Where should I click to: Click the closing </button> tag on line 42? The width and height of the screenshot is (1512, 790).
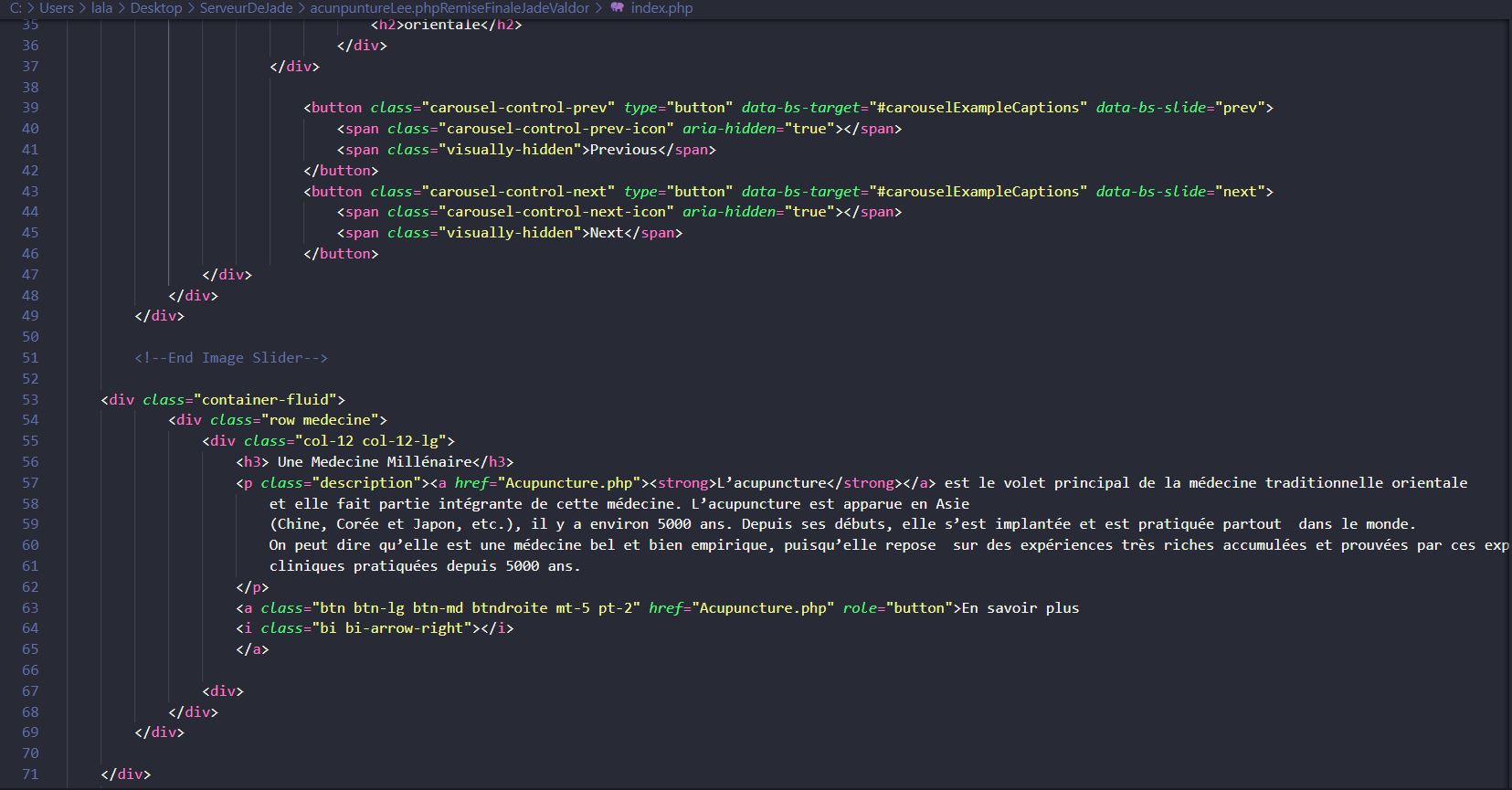pos(341,171)
